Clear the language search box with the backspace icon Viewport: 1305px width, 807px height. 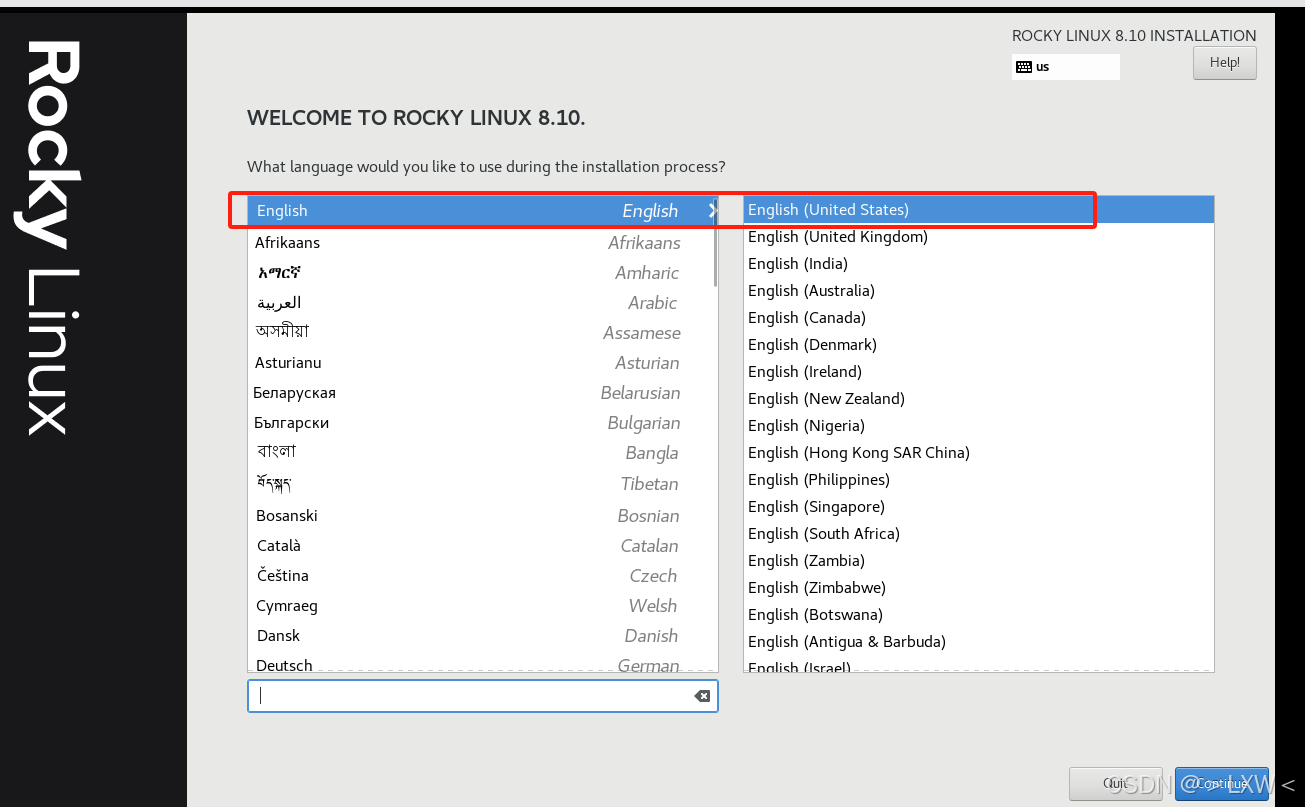tap(702, 696)
